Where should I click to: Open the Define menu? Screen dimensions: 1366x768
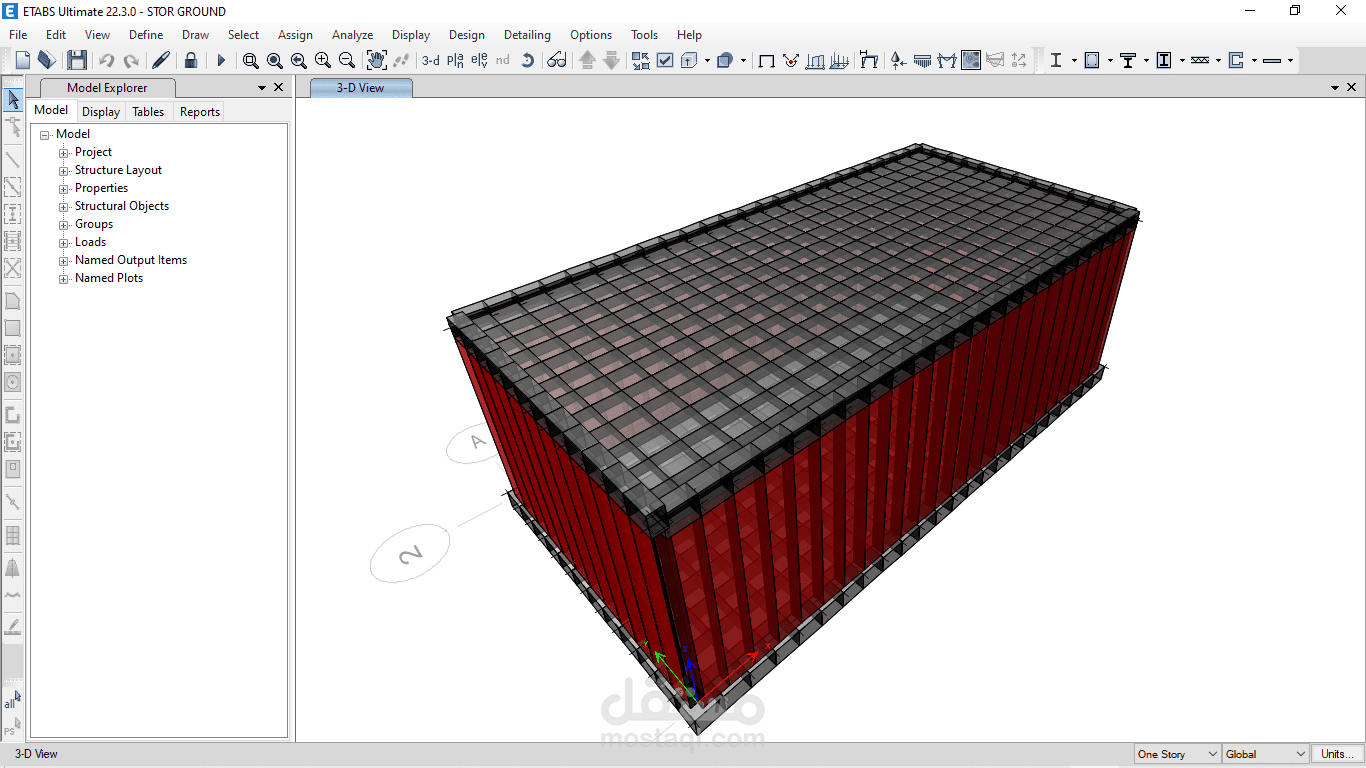(x=146, y=35)
